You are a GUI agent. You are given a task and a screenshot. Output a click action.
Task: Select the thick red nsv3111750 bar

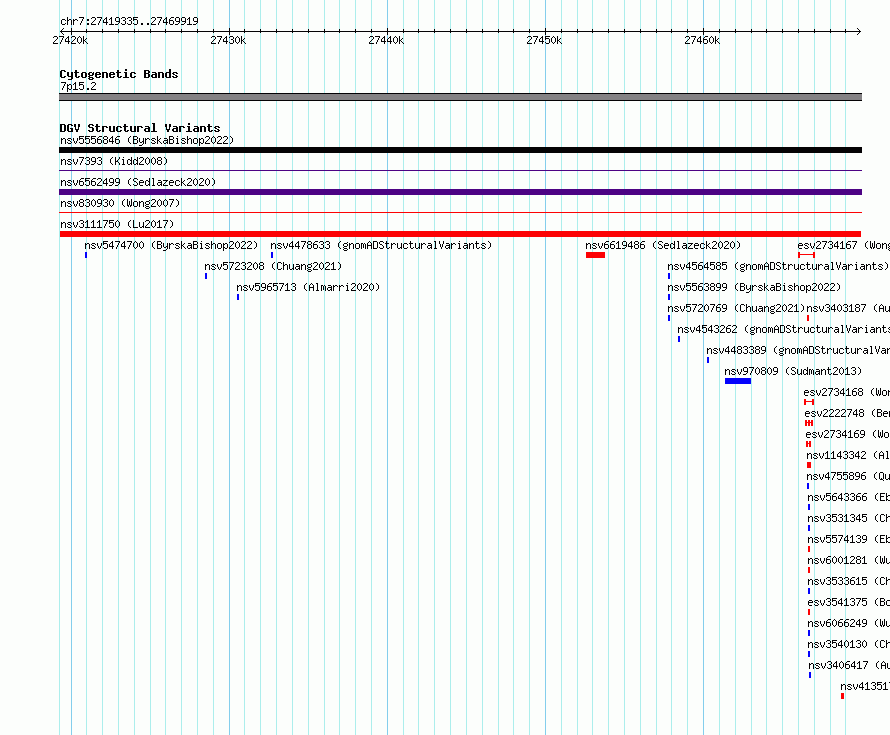coord(460,234)
